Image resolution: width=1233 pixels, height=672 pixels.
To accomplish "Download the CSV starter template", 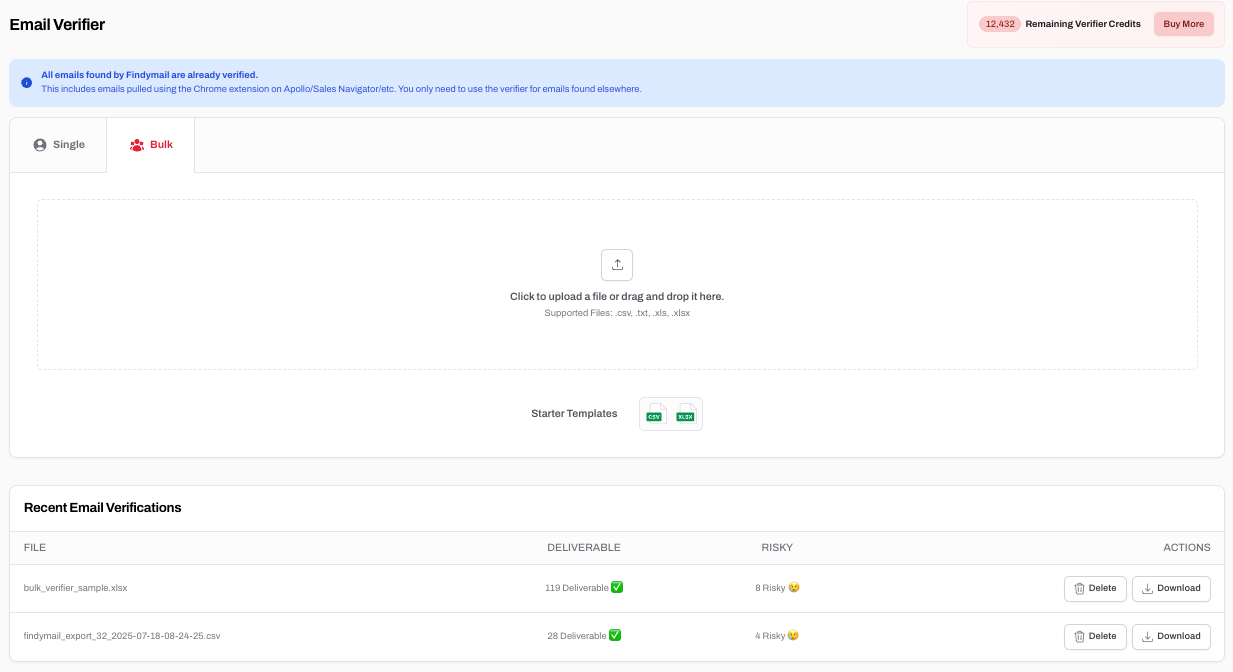I will pyautogui.click(x=655, y=414).
